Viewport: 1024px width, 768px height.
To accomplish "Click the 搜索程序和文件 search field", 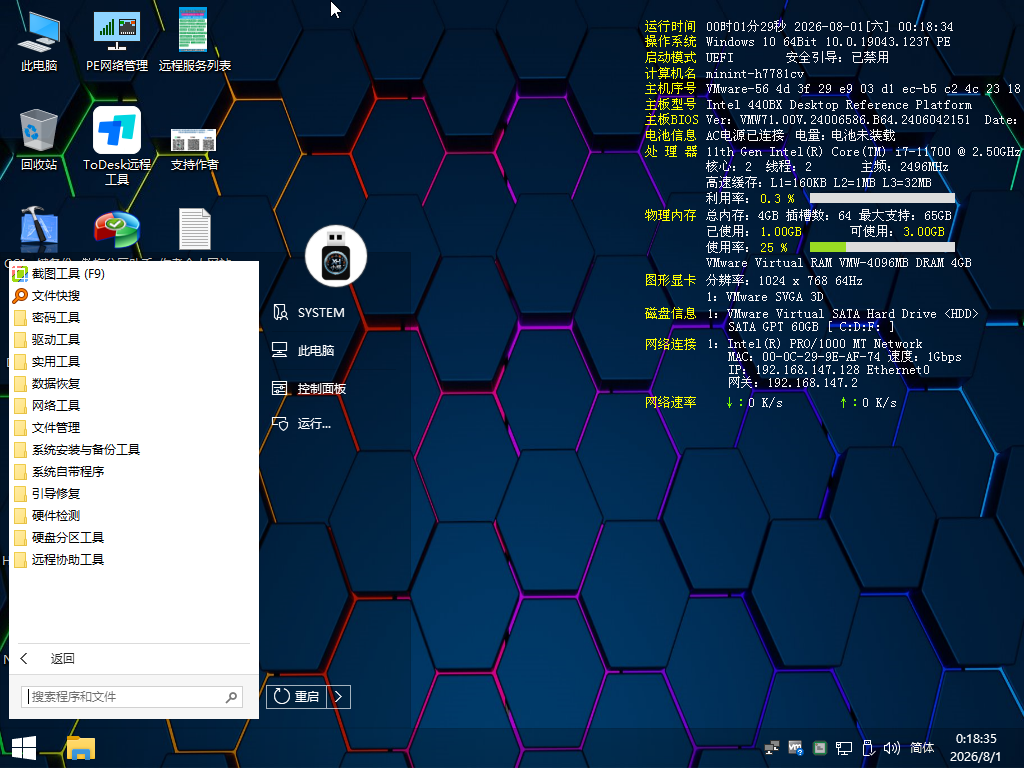I will (x=132, y=697).
